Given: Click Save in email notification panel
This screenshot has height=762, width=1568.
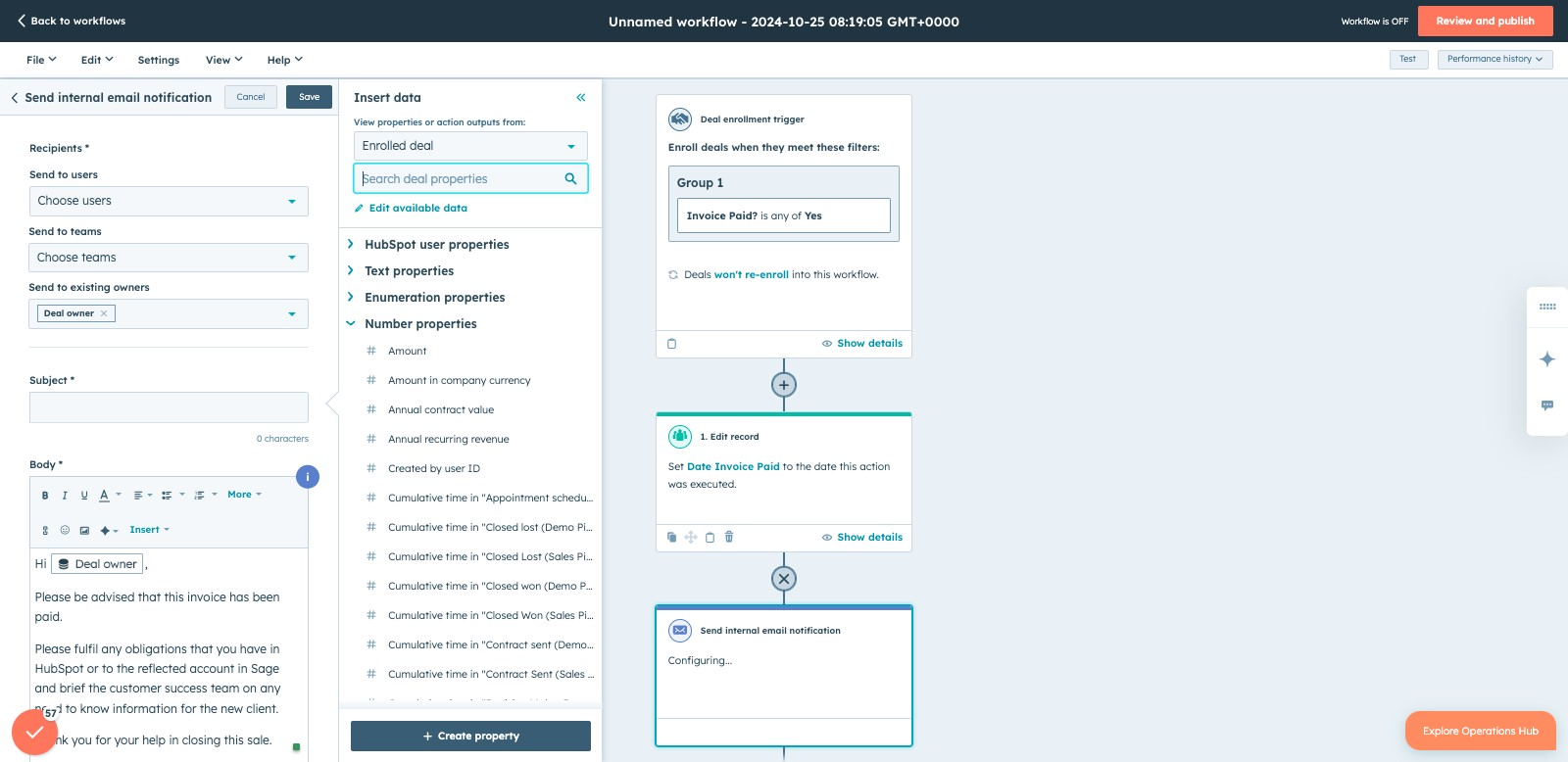Looking at the screenshot, I should (x=310, y=97).
